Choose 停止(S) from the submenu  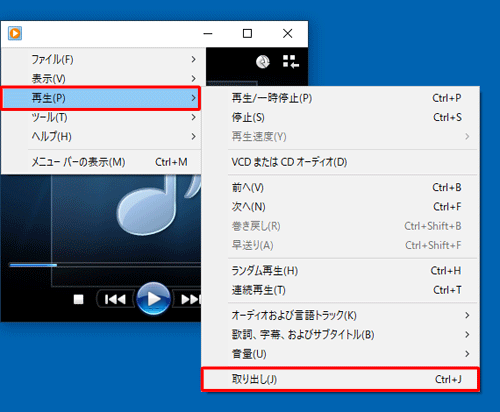click(340, 117)
